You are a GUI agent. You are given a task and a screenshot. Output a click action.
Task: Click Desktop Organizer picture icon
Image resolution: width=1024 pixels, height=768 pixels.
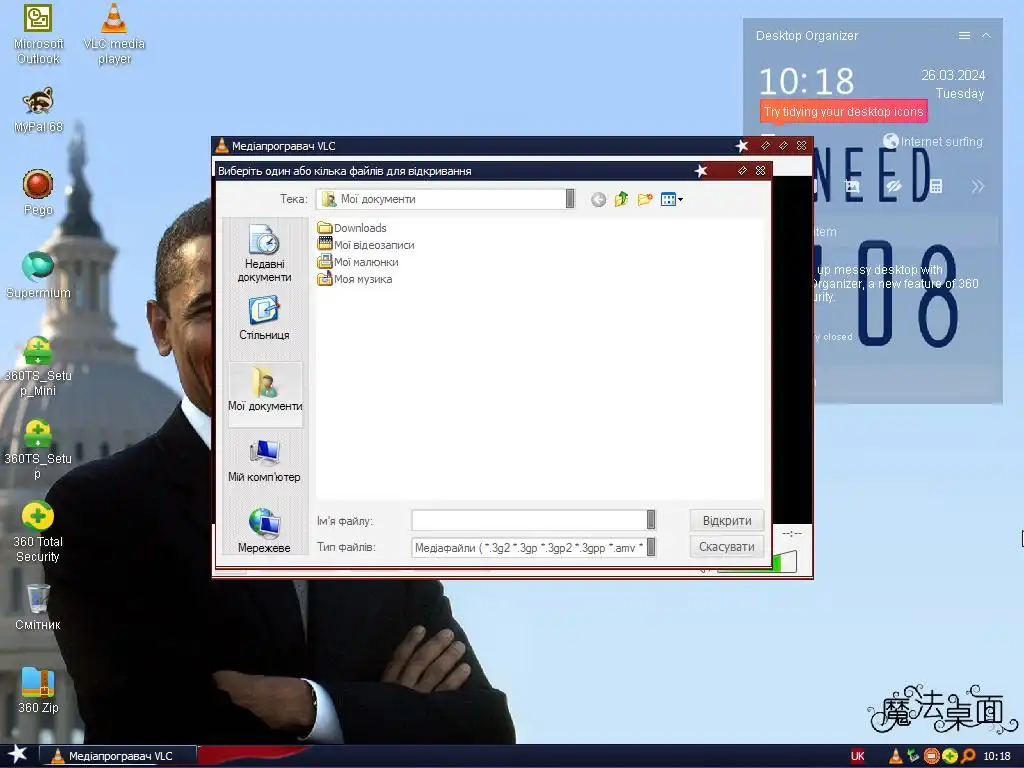[x=852, y=186]
